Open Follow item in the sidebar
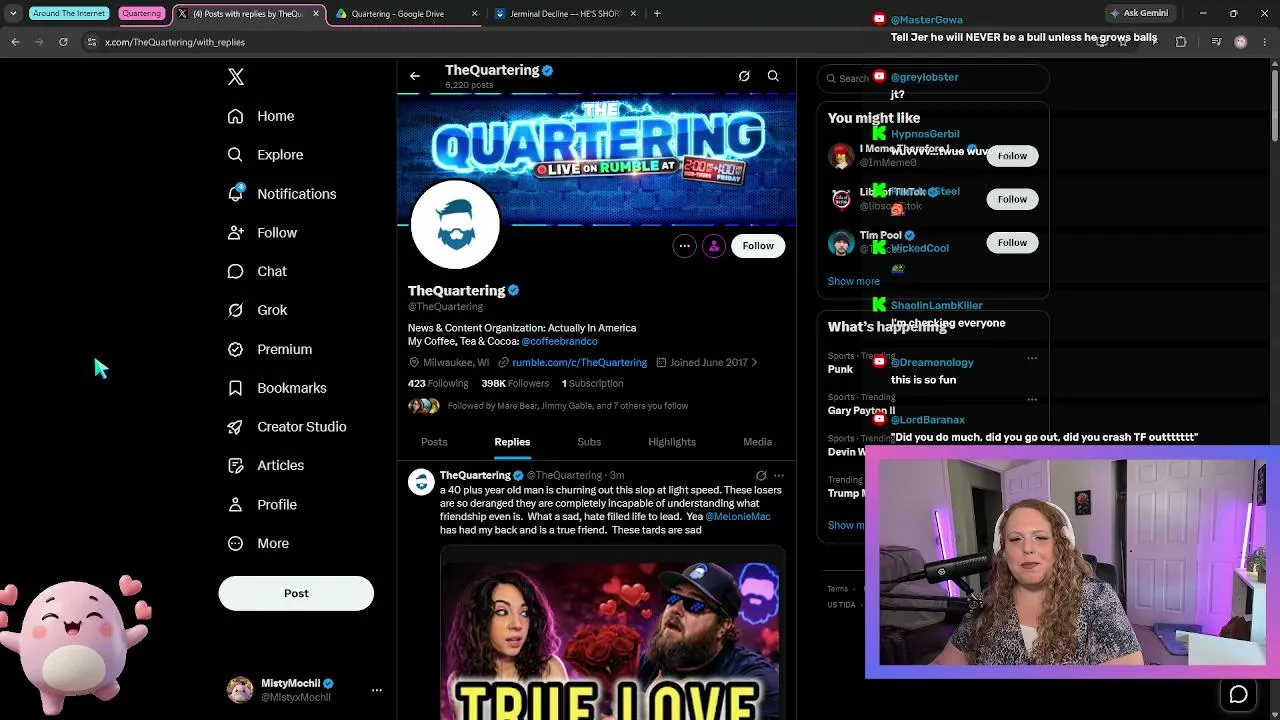Viewport: 1280px width, 720px height. (x=262, y=233)
